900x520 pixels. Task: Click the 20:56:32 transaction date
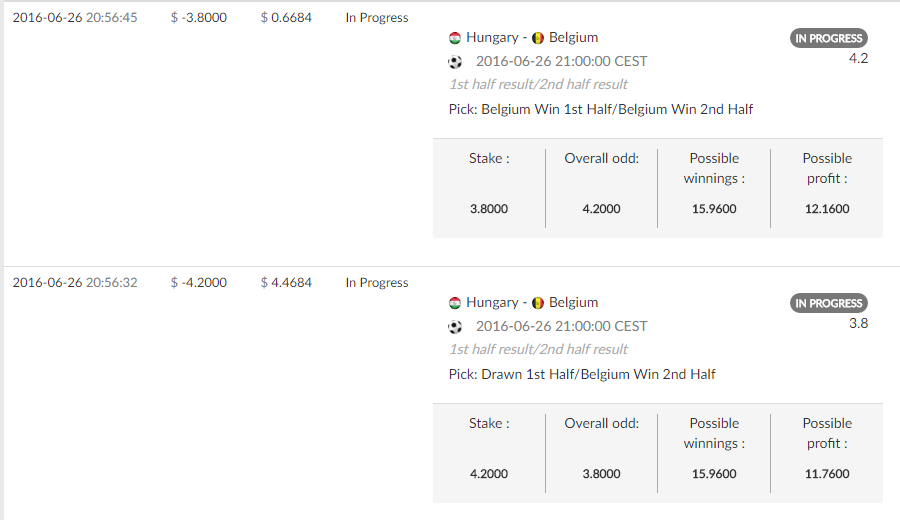click(75, 282)
